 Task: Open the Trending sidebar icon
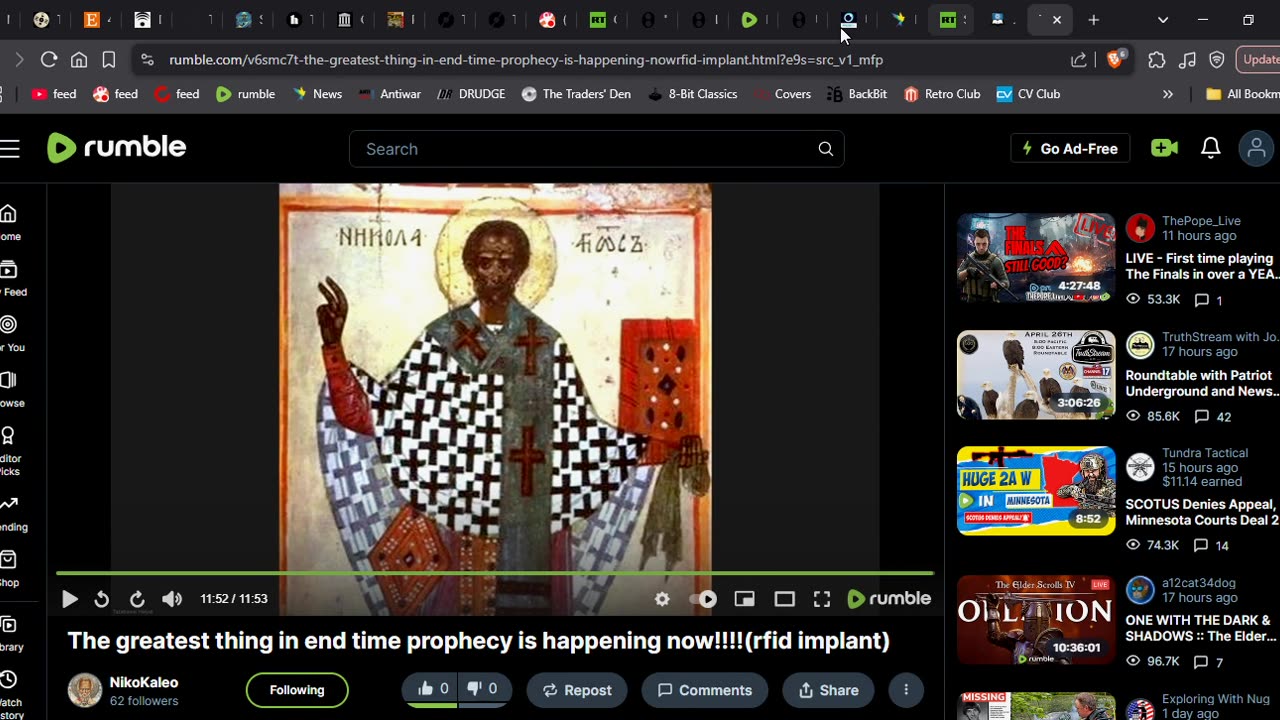(x=10, y=512)
